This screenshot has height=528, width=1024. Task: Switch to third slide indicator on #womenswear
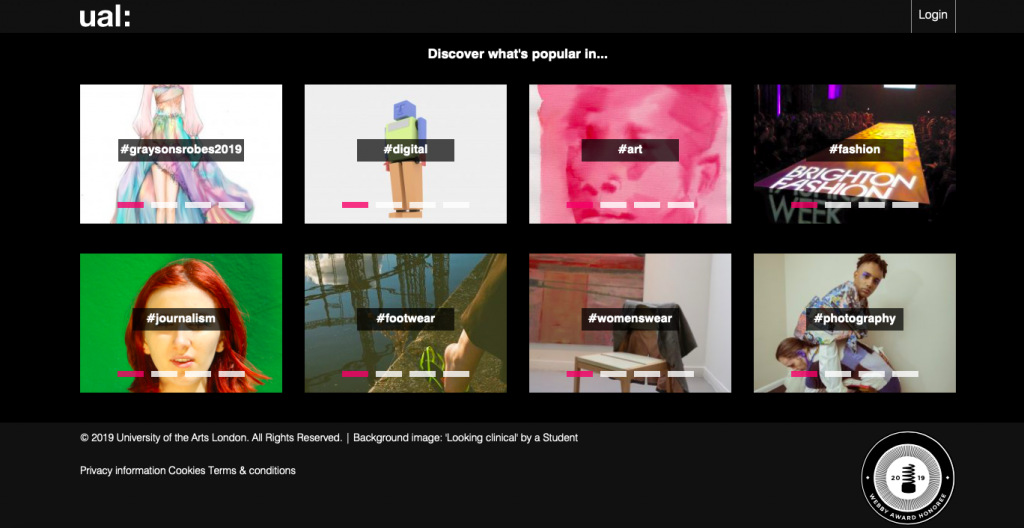(x=647, y=374)
